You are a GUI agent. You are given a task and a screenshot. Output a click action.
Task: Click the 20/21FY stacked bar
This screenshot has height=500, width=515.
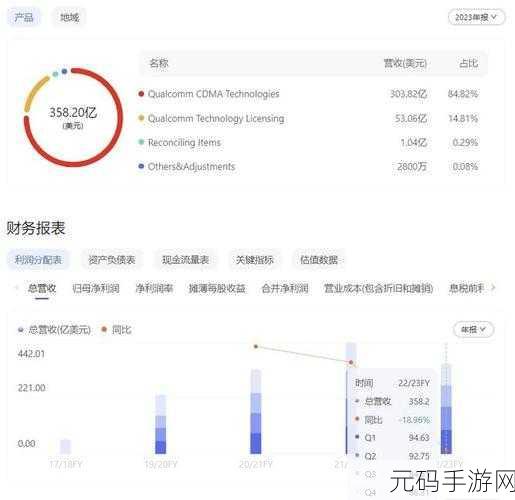point(256,411)
